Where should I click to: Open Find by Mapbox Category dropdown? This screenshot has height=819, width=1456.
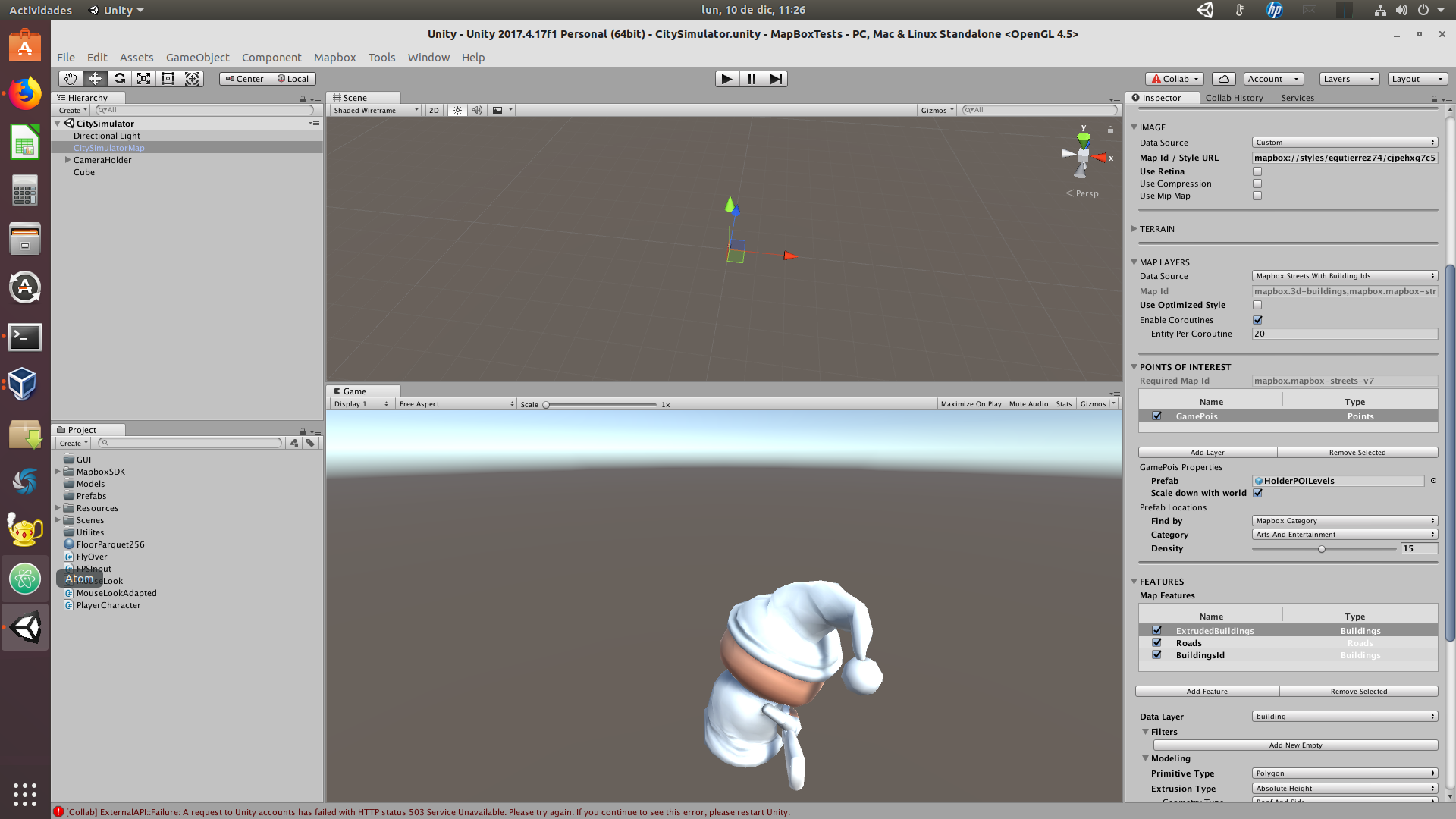(x=1345, y=521)
